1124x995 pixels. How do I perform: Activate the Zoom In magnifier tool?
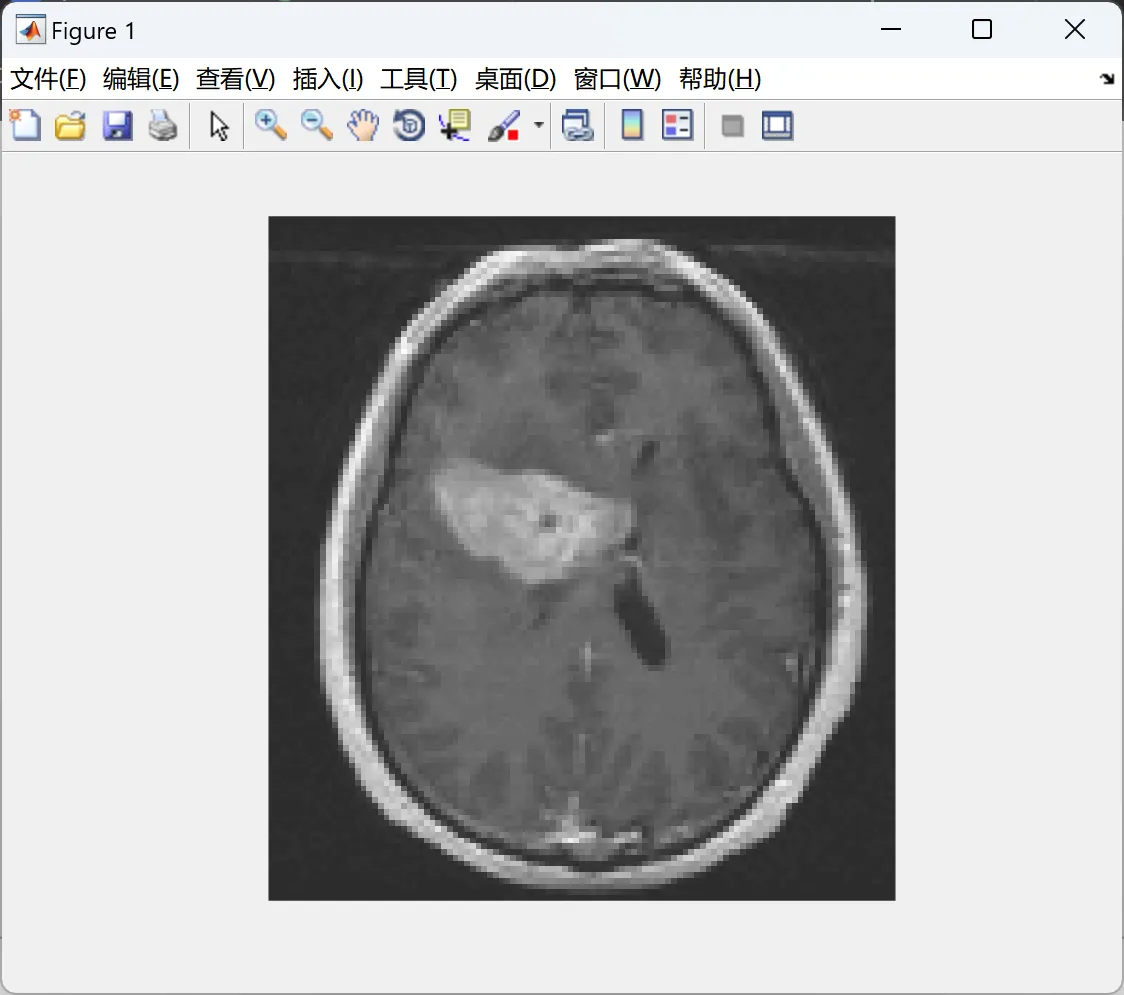pyautogui.click(x=271, y=125)
